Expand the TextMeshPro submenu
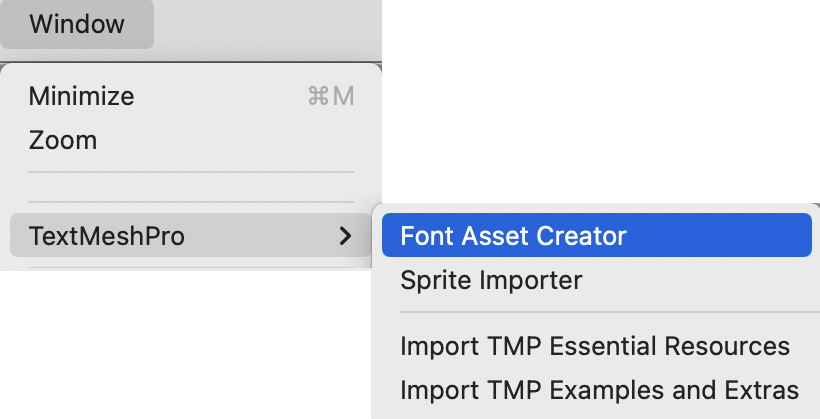Image resolution: width=820 pixels, height=419 pixels. tap(107, 236)
